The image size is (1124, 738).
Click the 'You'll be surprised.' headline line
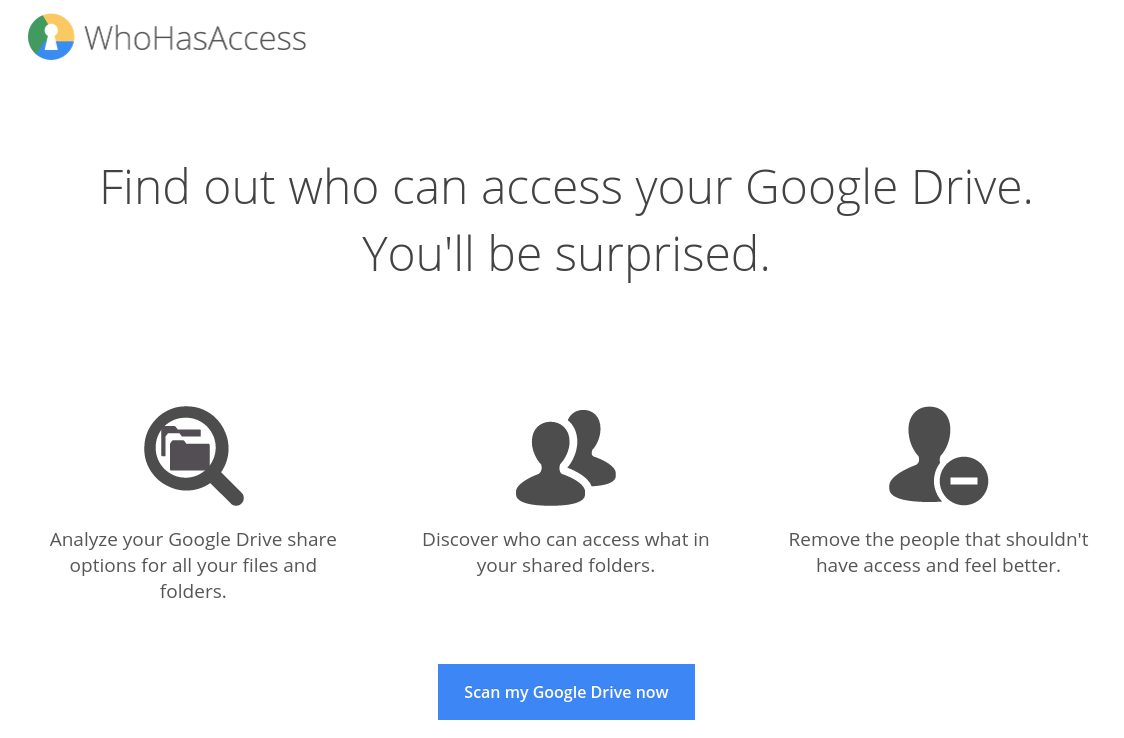(x=566, y=254)
